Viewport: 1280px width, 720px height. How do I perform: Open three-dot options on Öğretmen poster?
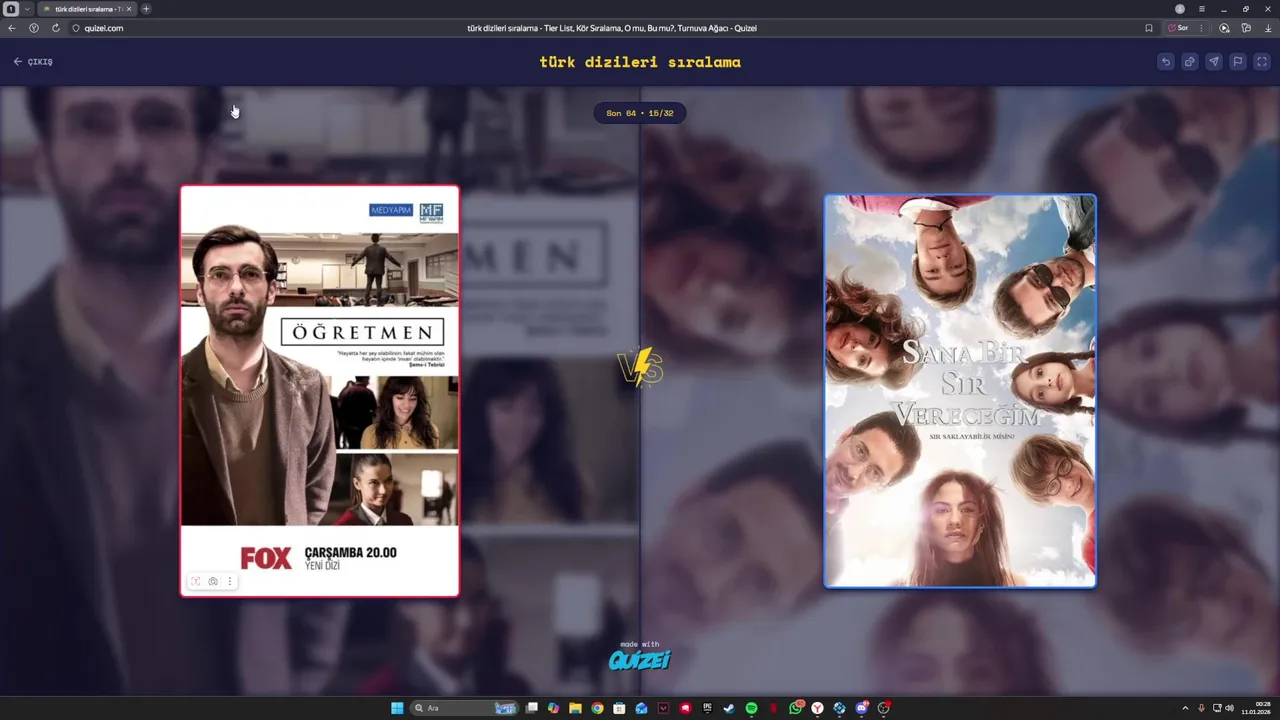coord(229,581)
